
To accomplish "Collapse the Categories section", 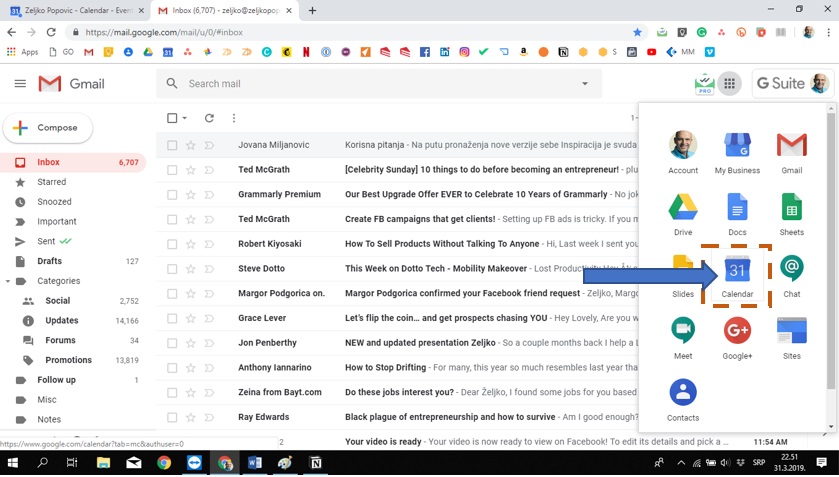I will coord(7,281).
